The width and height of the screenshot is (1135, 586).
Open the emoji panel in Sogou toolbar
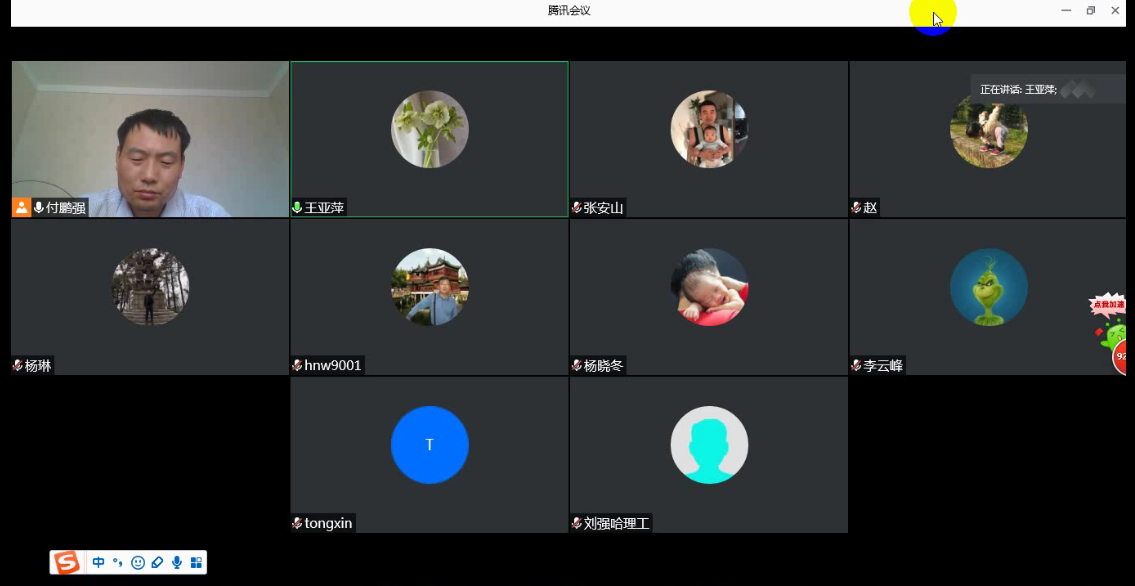pyautogui.click(x=138, y=562)
